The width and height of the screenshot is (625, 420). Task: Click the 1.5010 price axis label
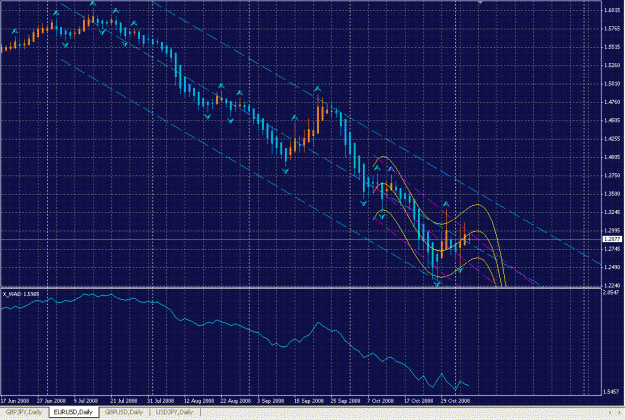[x=612, y=84]
